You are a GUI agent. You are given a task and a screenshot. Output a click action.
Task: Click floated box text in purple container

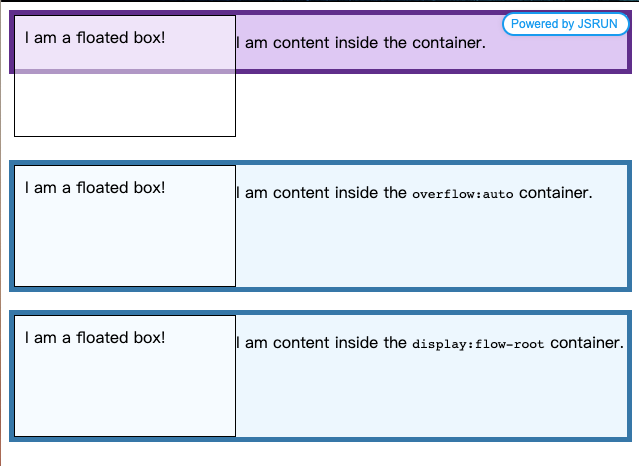pos(95,39)
